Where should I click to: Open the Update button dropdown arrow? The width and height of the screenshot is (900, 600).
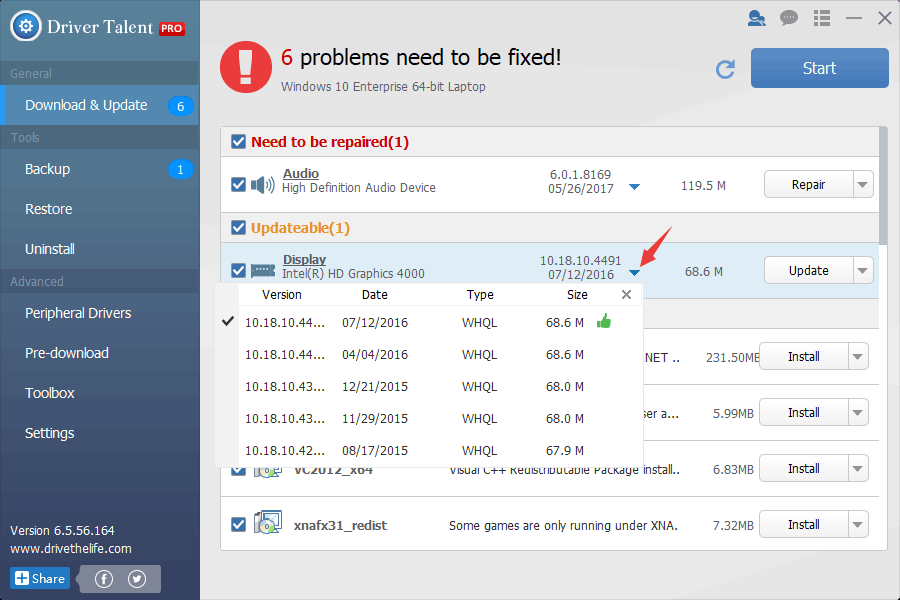pos(864,270)
